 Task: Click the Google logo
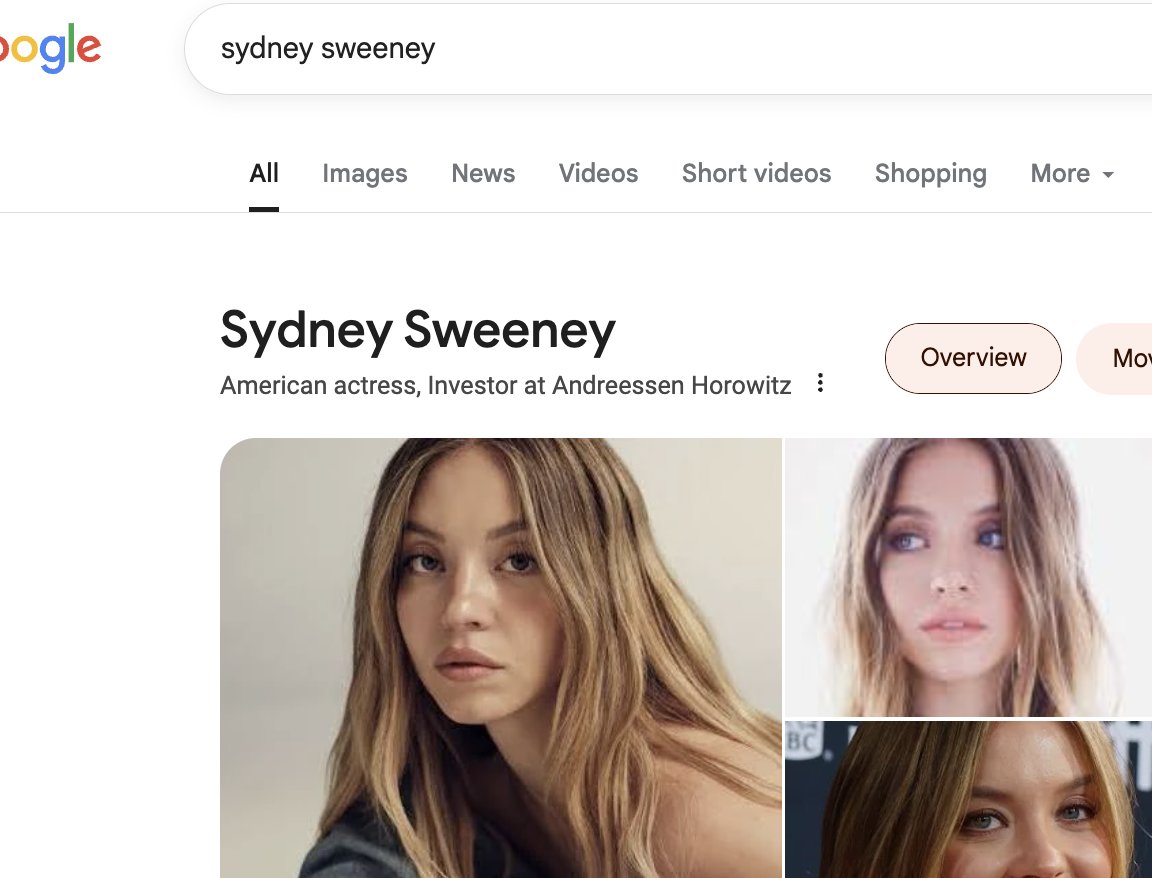point(50,48)
